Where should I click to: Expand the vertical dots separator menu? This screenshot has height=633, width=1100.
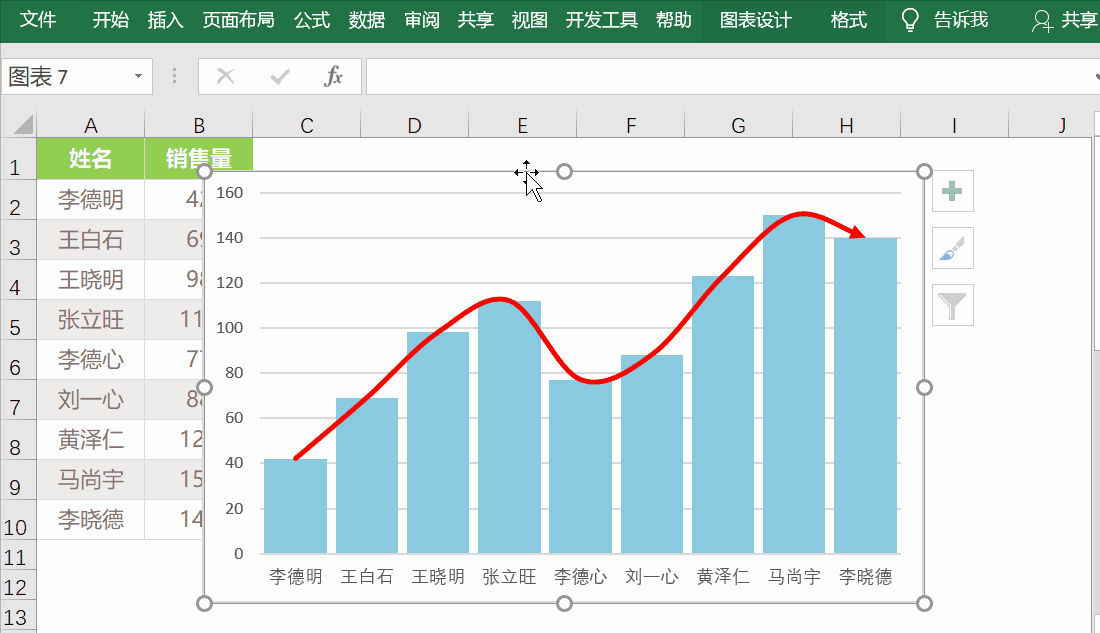[173, 76]
